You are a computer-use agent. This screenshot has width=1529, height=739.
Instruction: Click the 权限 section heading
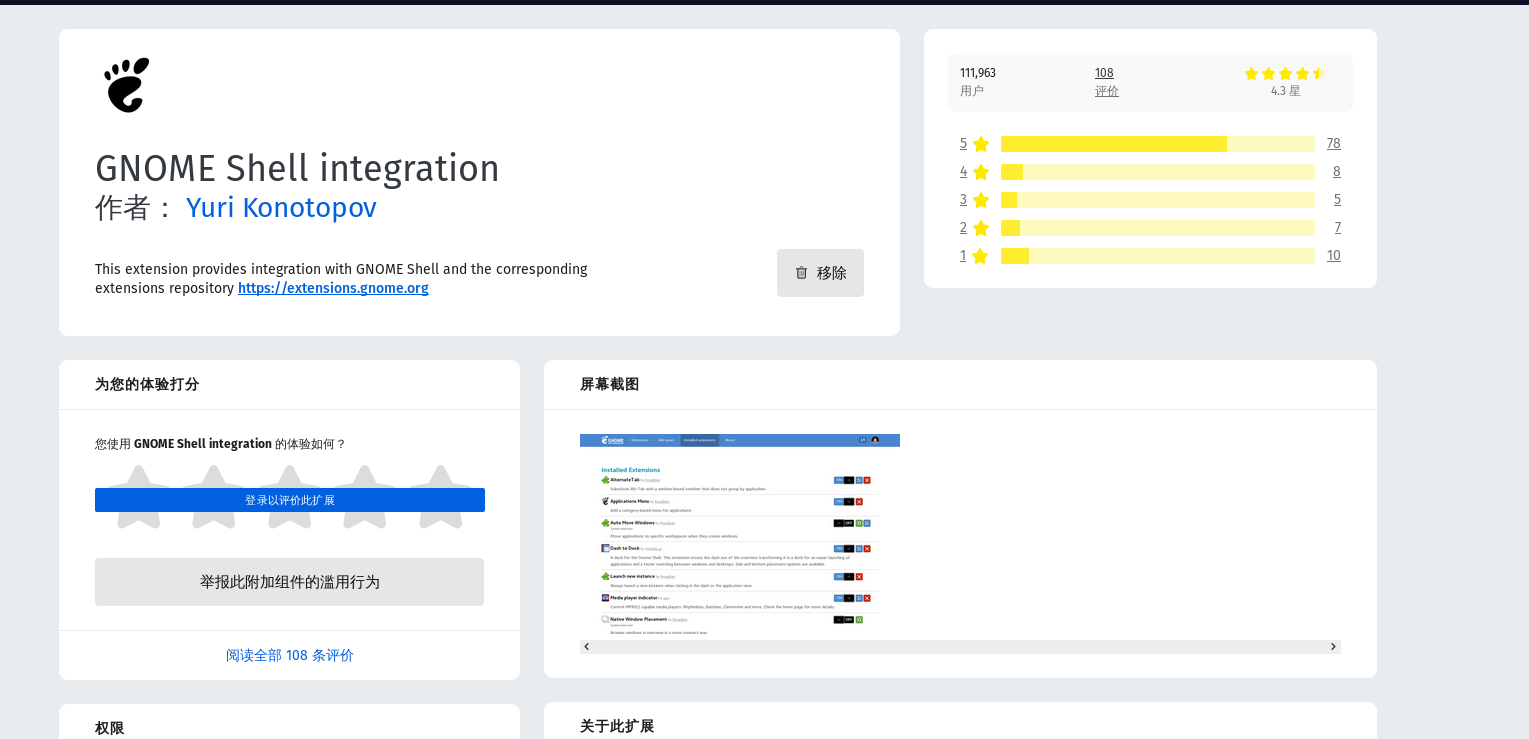[109, 728]
